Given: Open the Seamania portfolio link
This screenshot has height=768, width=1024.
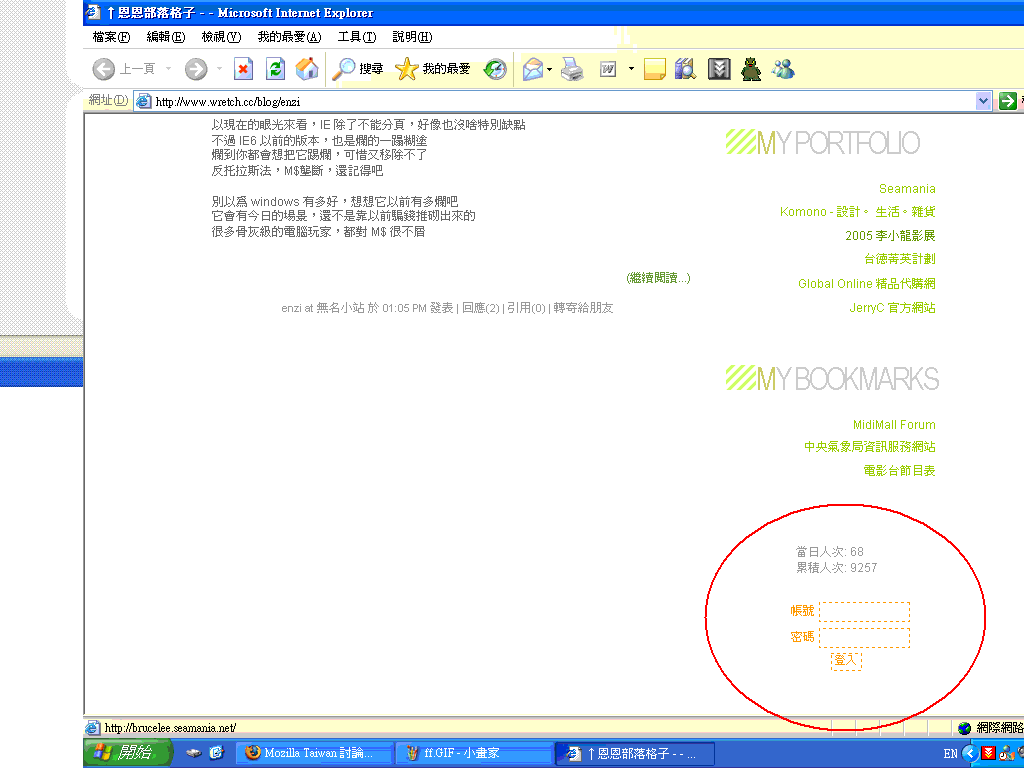Looking at the screenshot, I should click(x=907, y=189).
